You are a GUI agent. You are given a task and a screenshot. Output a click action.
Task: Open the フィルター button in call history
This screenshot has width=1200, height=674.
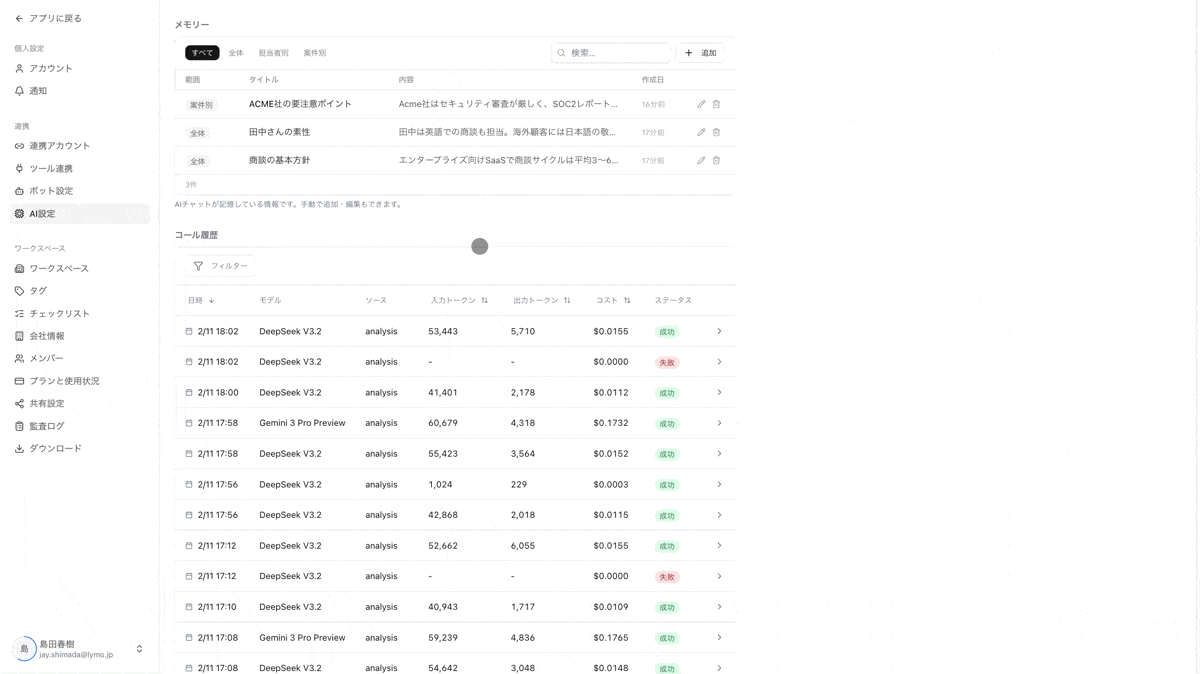click(220, 266)
